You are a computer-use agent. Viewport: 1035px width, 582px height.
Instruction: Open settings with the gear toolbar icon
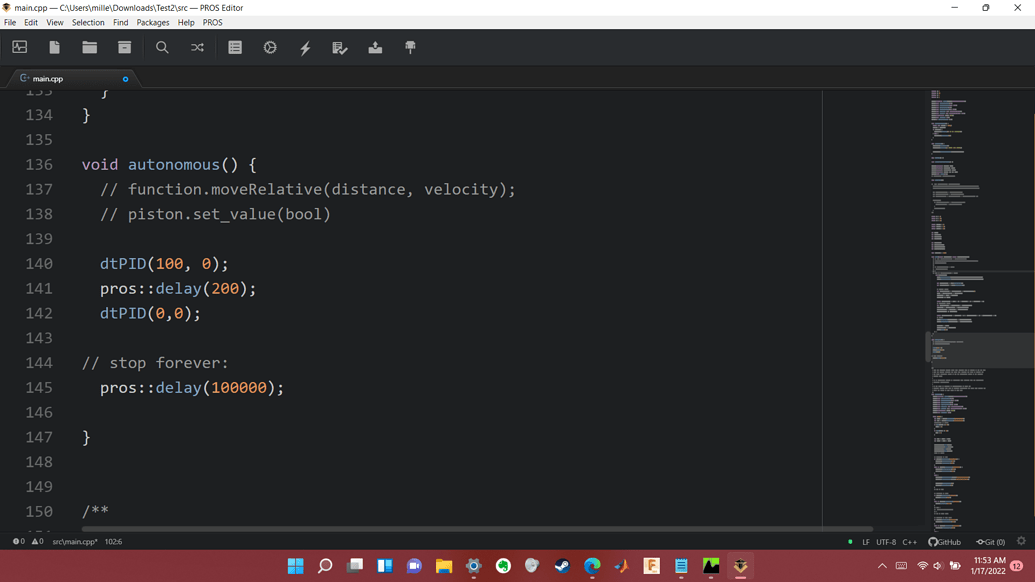[270, 47]
